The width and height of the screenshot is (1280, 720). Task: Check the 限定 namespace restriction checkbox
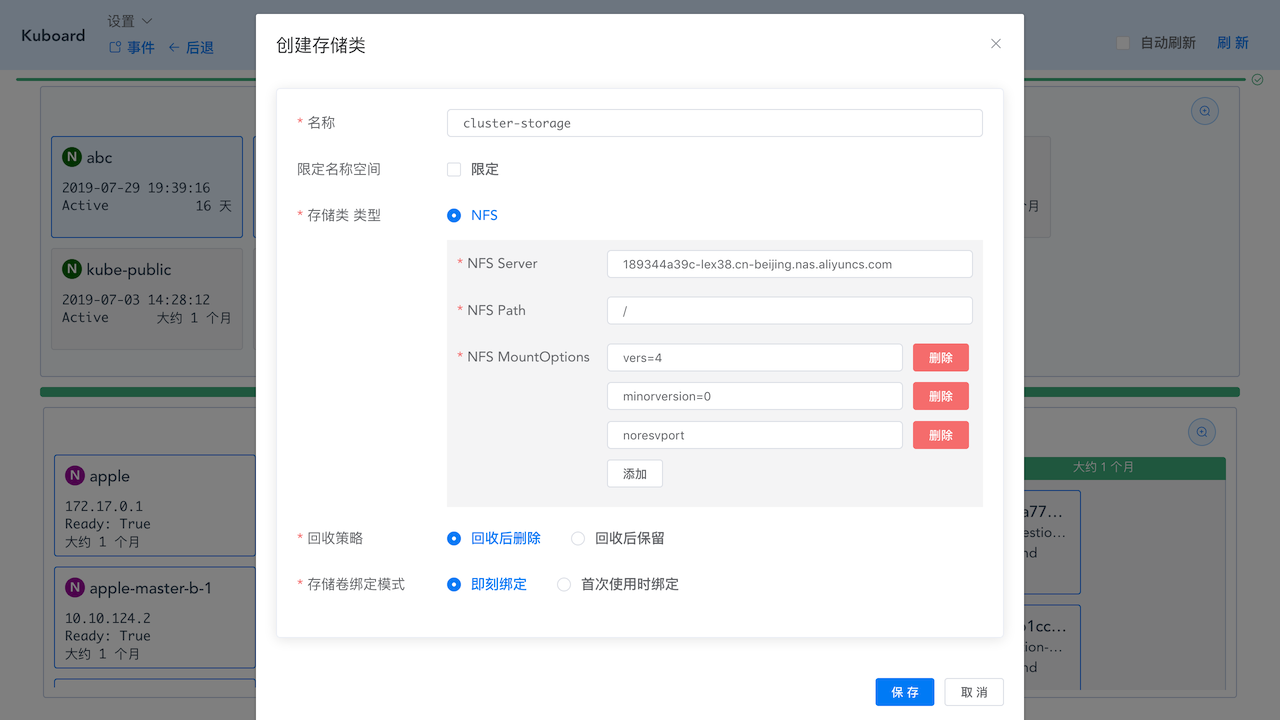point(453,169)
